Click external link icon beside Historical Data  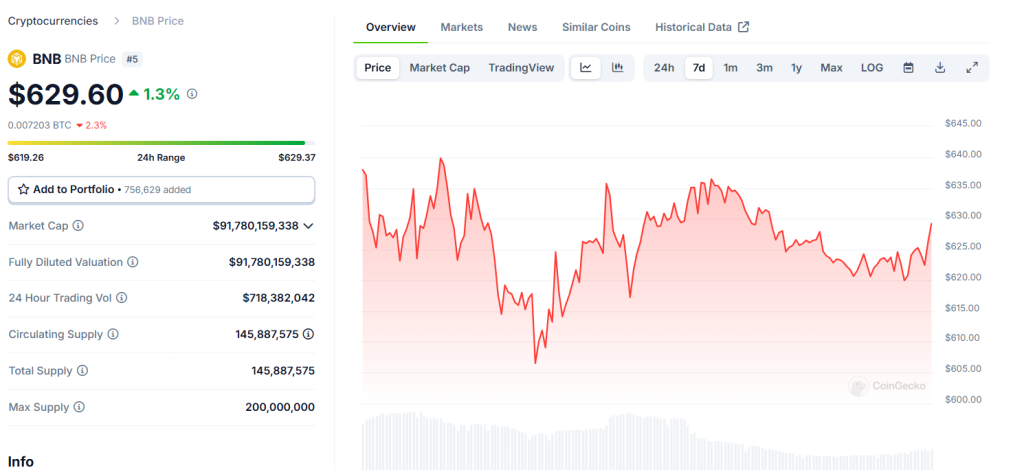pos(743,27)
